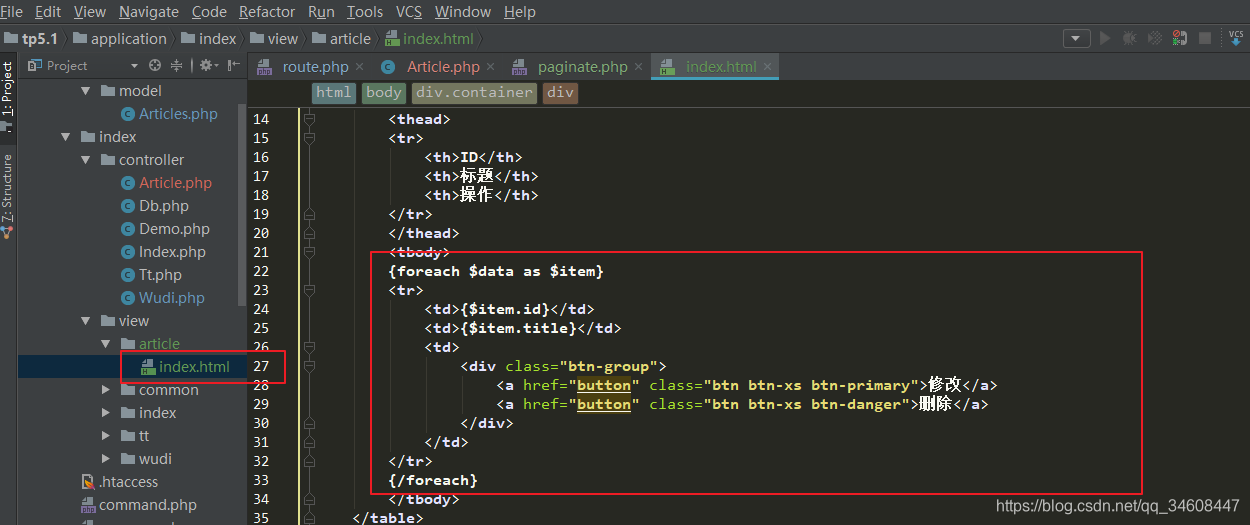Click href "button" link on line 28
Screen dimensions: 1250x525
(604, 385)
